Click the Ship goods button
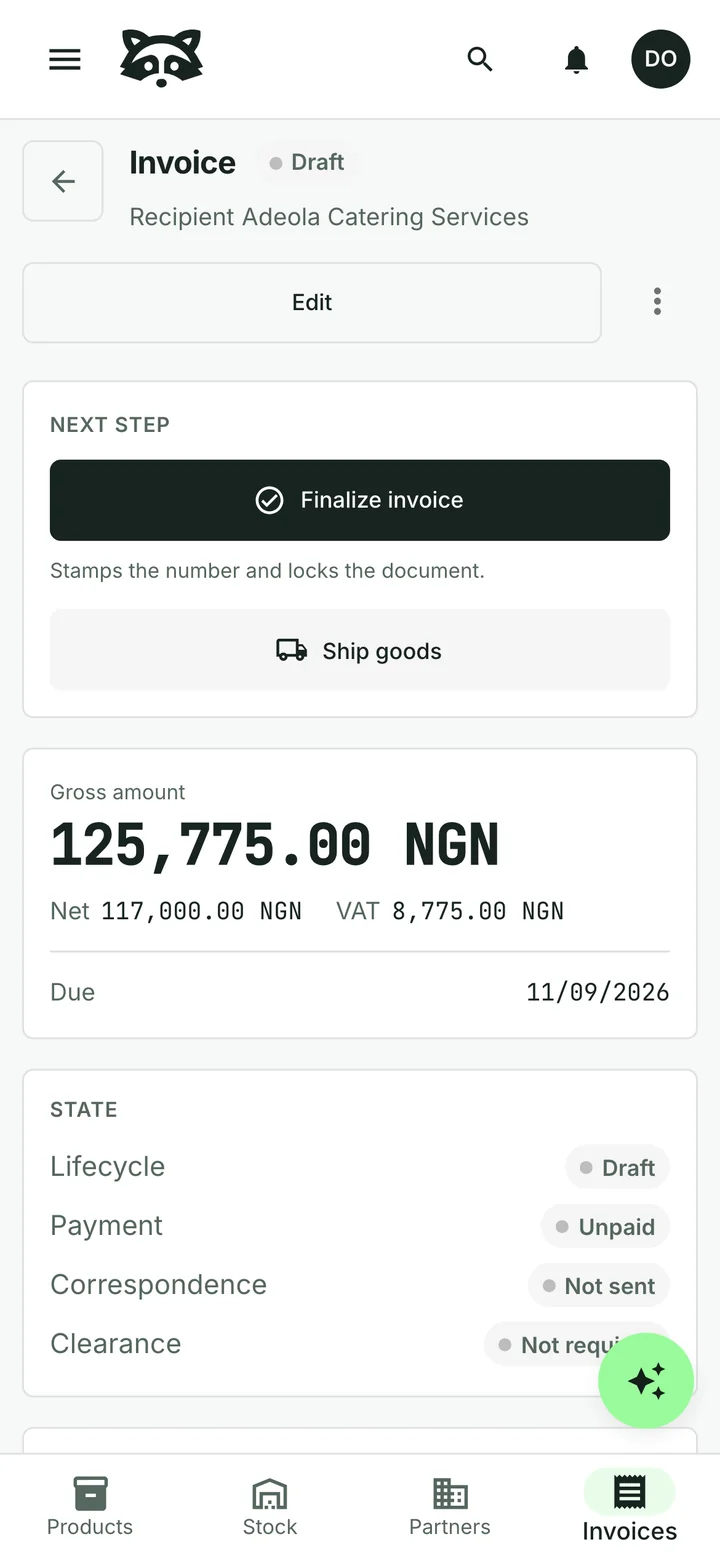The width and height of the screenshot is (720, 1558). (360, 651)
